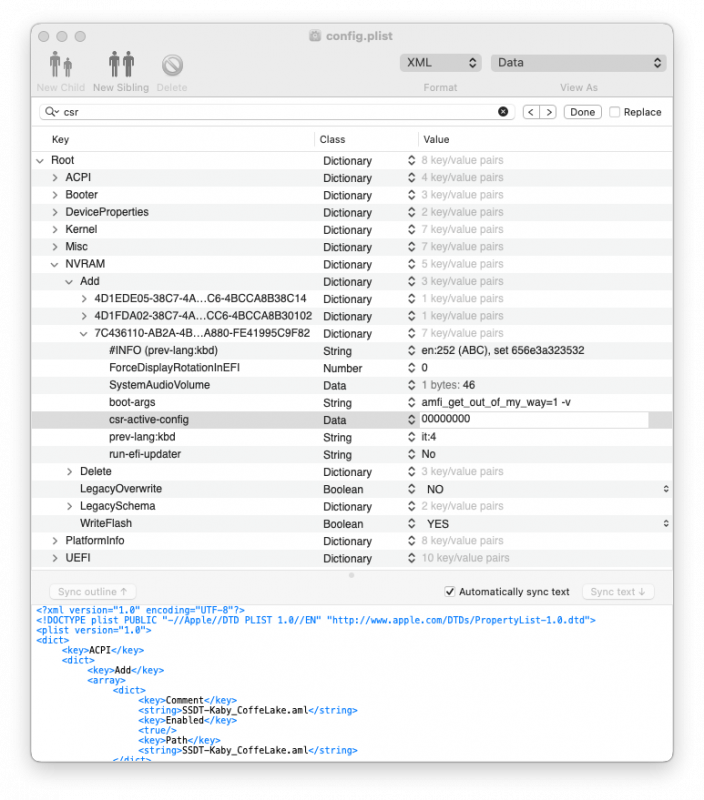Go to previous search match

pos(531,112)
